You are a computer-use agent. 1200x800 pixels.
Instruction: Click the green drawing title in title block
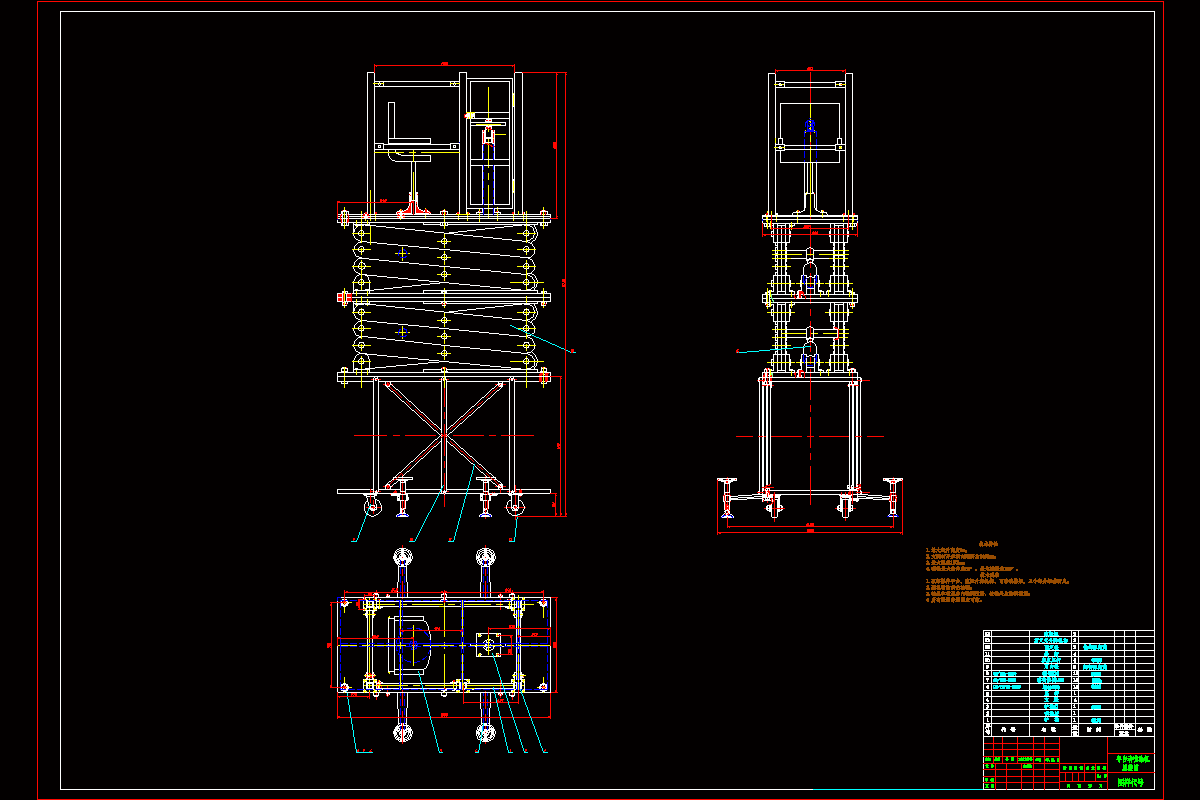(1132, 761)
